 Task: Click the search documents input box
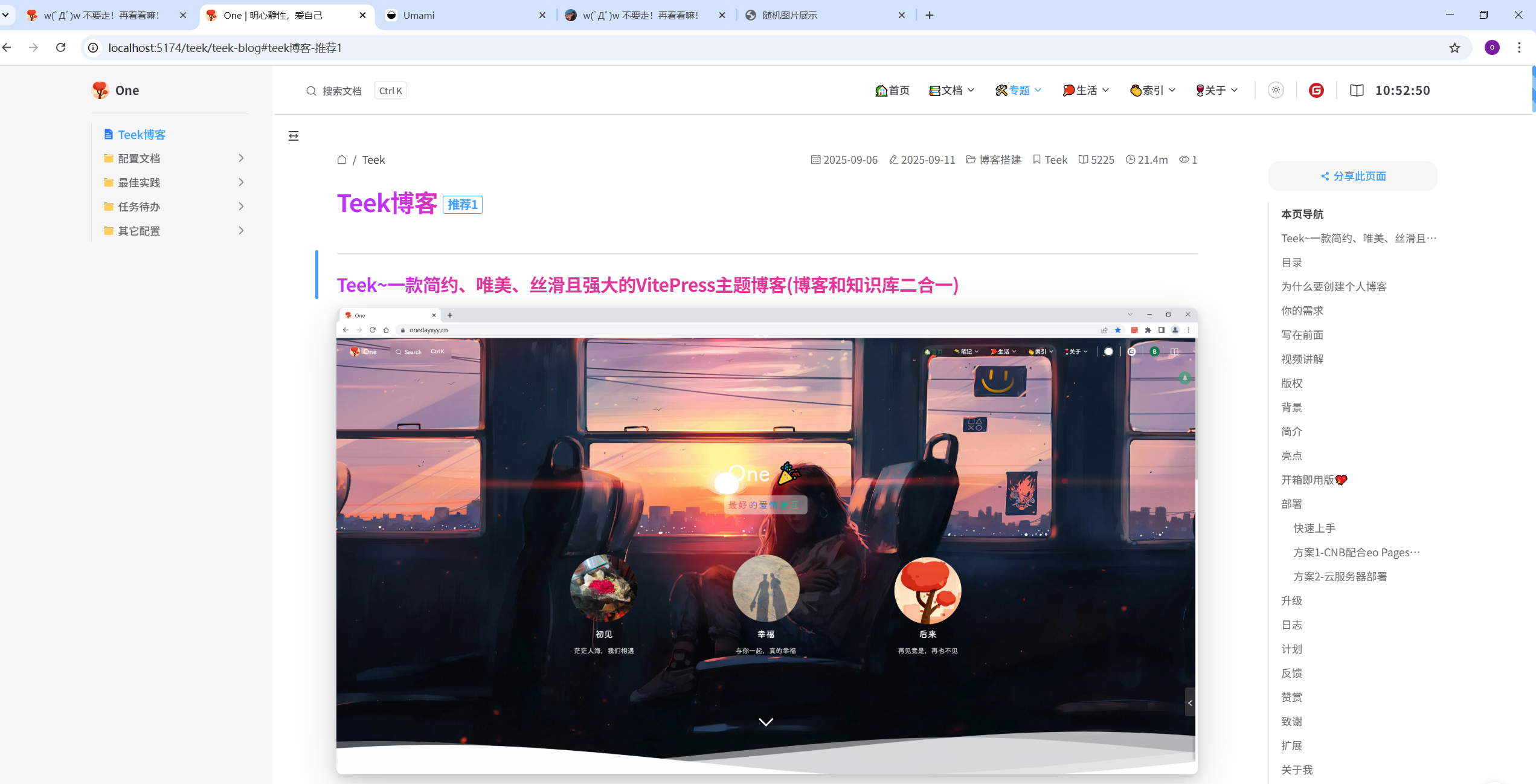coord(356,91)
